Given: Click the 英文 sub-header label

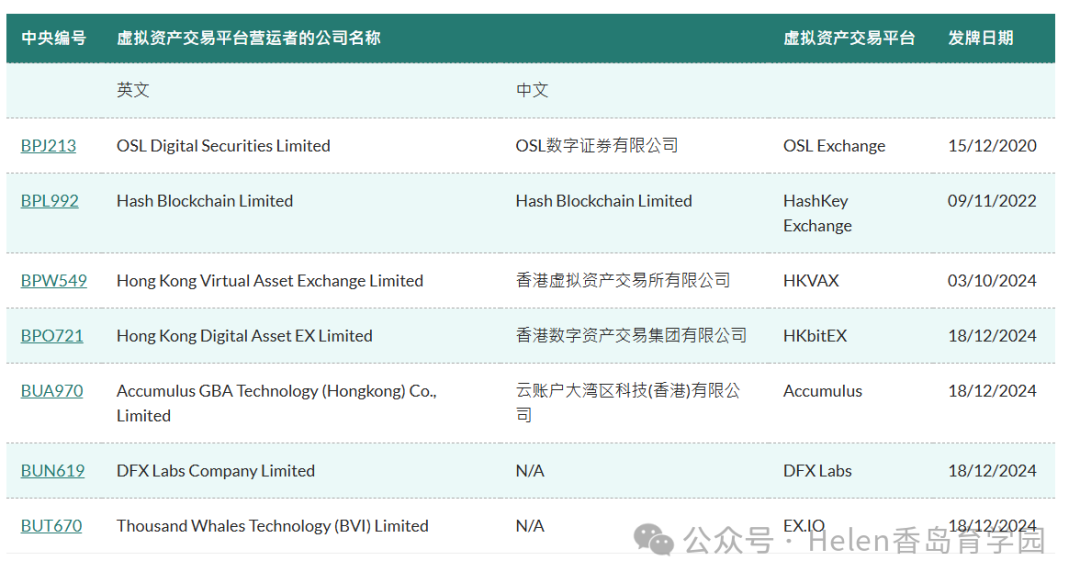Looking at the screenshot, I should [x=132, y=90].
